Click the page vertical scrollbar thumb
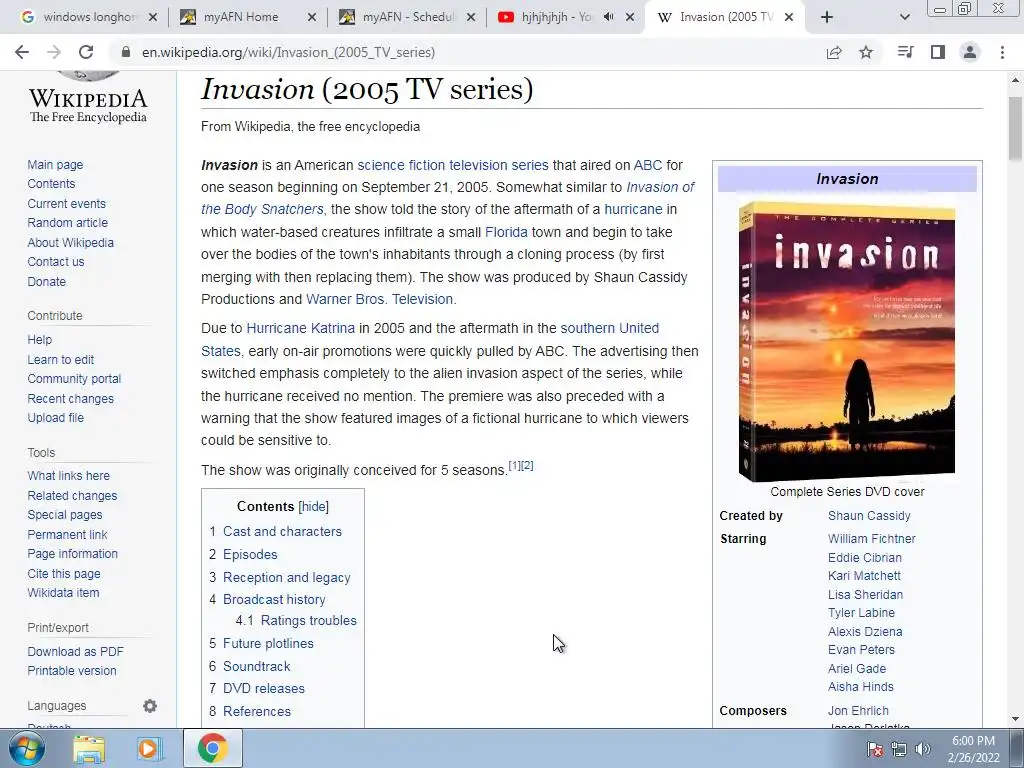Viewport: 1024px width, 768px height. coord(1016,128)
